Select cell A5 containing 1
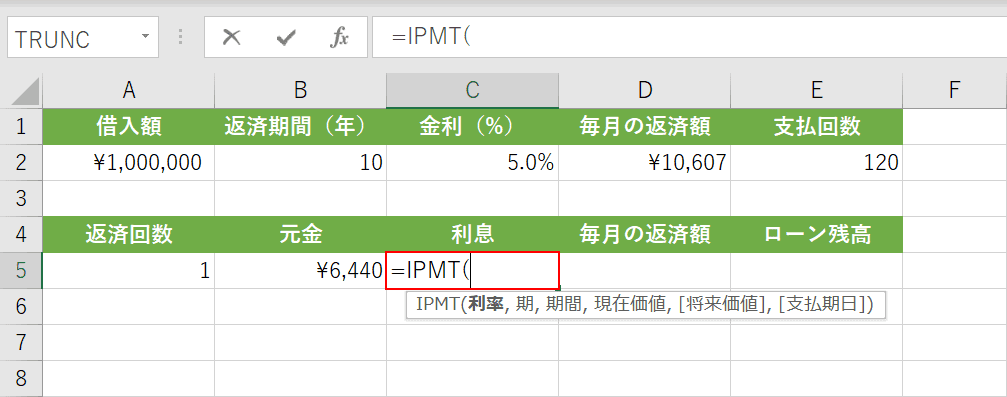Viewport: 1007px width, 397px height. click(x=128, y=270)
